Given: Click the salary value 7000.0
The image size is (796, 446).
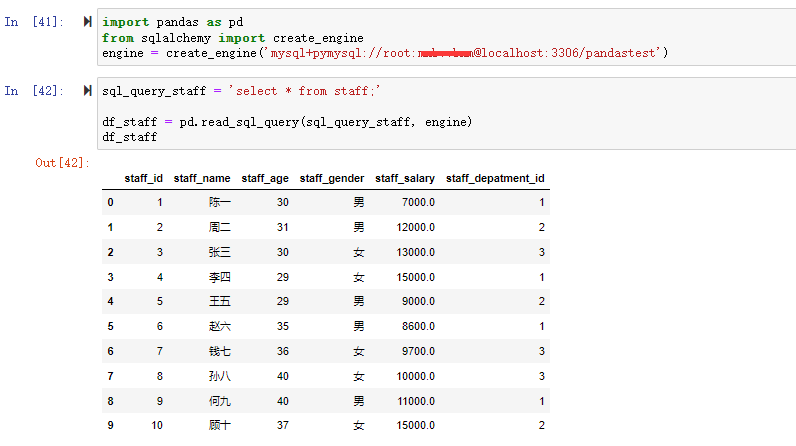Looking at the screenshot, I should click(418, 202).
